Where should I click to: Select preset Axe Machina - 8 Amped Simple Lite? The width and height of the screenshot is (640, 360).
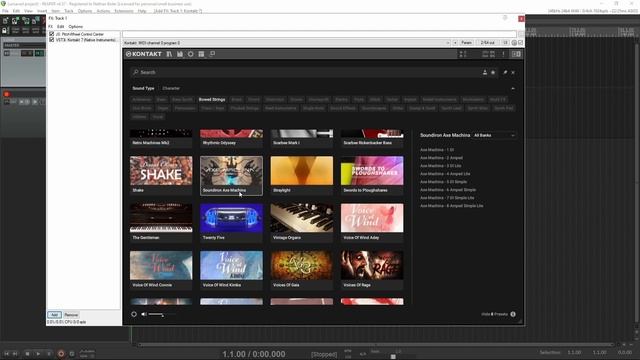[451, 206]
